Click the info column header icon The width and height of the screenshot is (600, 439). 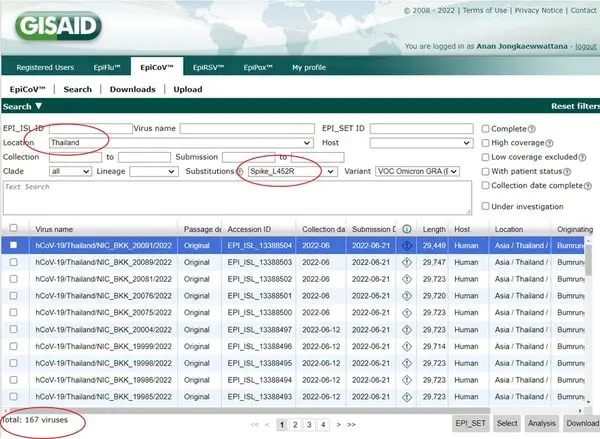pos(407,229)
